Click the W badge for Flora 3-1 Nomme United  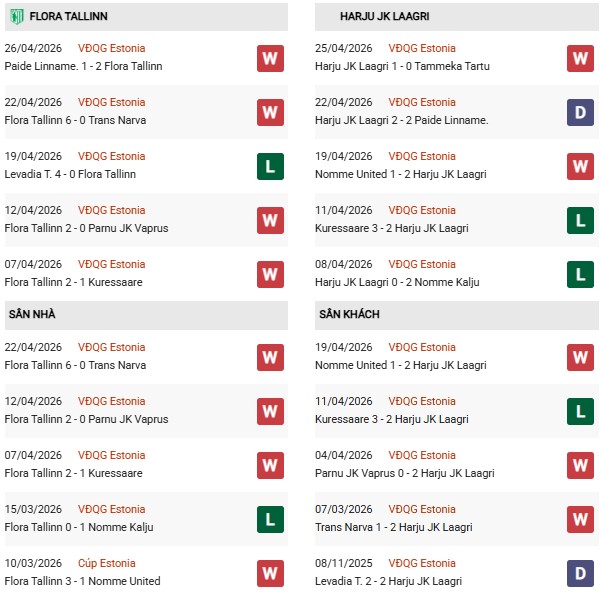point(269,573)
